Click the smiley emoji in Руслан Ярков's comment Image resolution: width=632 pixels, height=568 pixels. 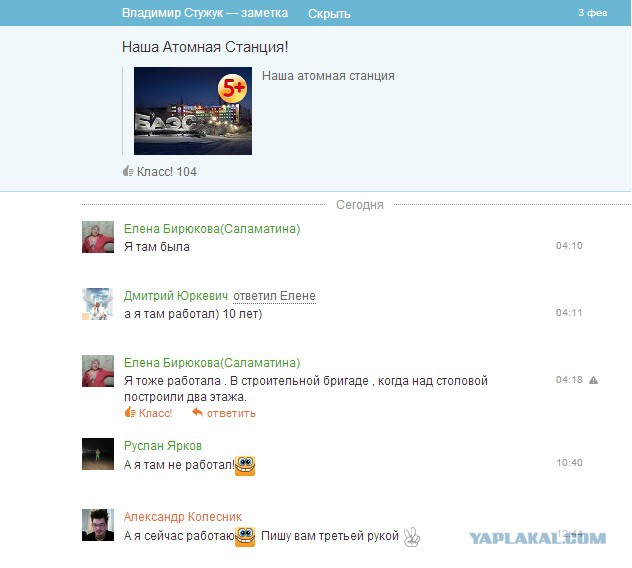pyautogui.click(x=245, y=465)
